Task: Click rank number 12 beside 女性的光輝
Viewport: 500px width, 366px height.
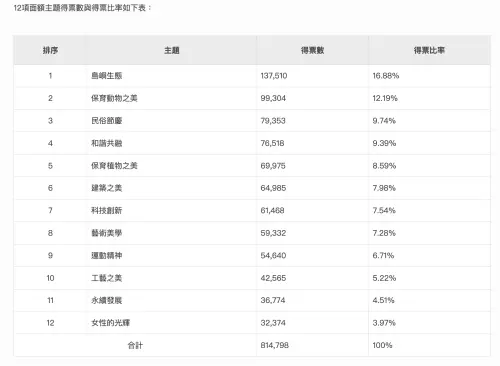Action: [50, 323]
